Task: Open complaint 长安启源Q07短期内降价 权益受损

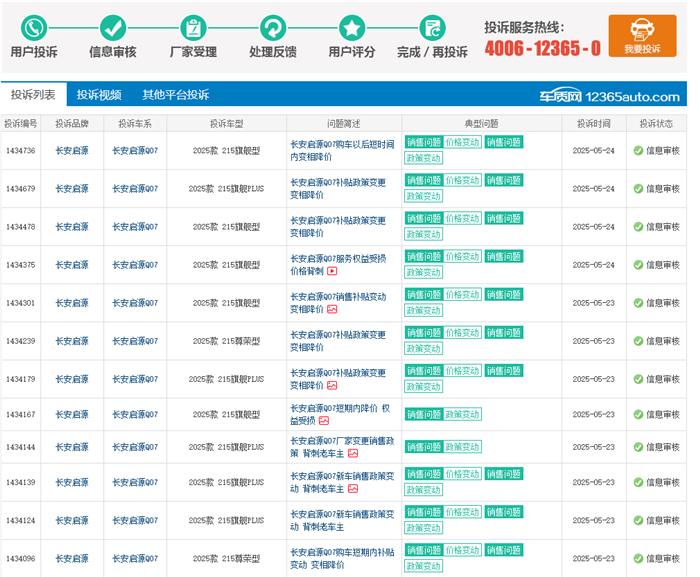Action: 340,414
